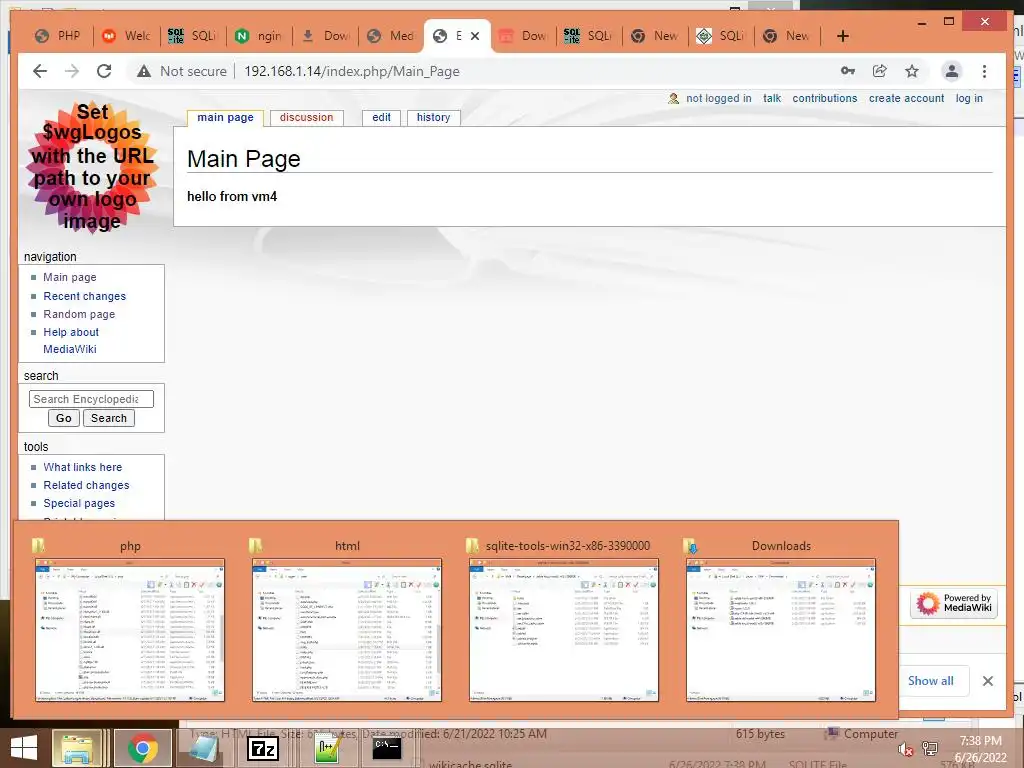Switch to the last New tab
The height and width of the screenshot is (768, 1024).
tap(787, 36)
